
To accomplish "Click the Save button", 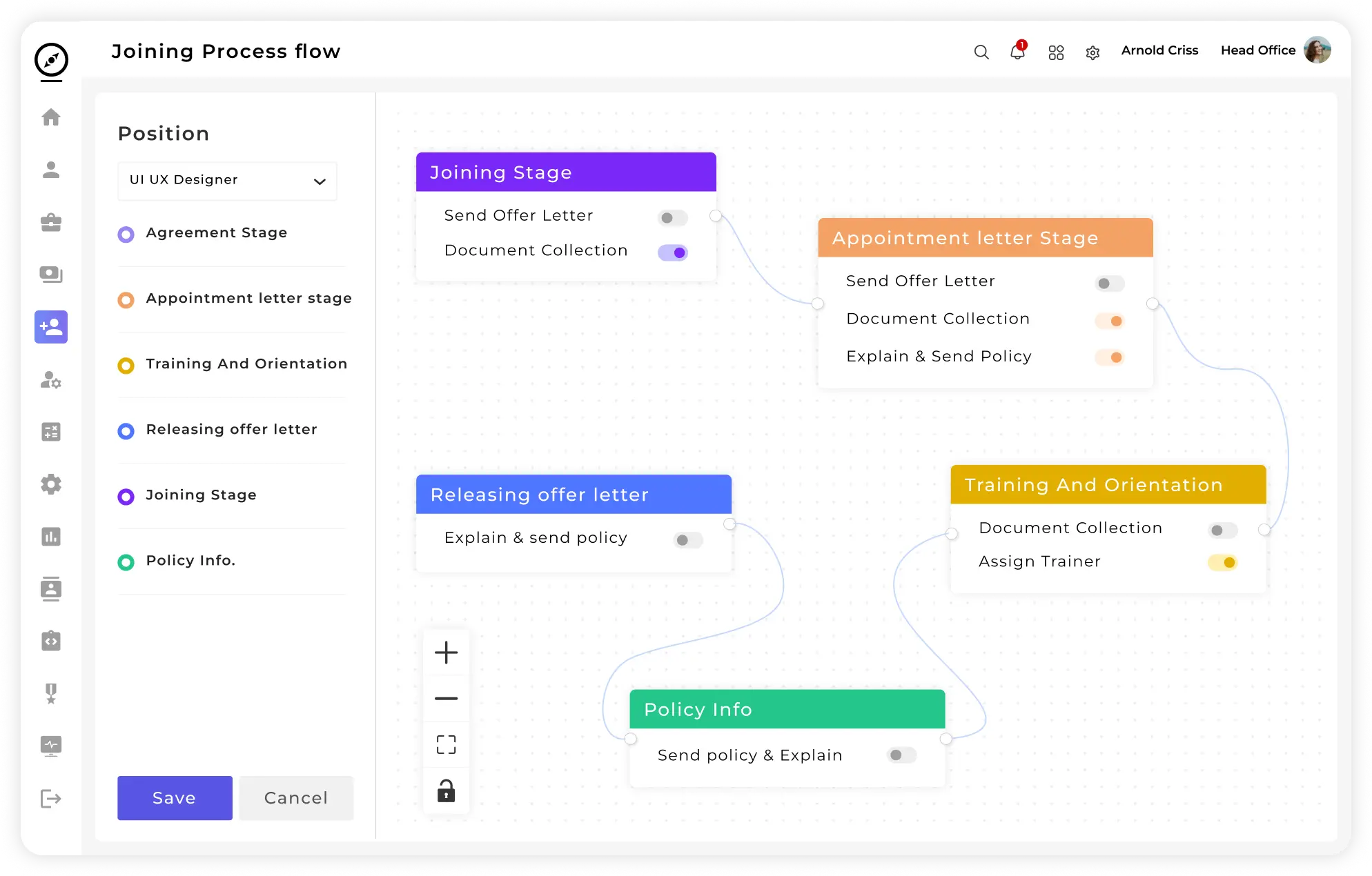I will pos(175,798).
